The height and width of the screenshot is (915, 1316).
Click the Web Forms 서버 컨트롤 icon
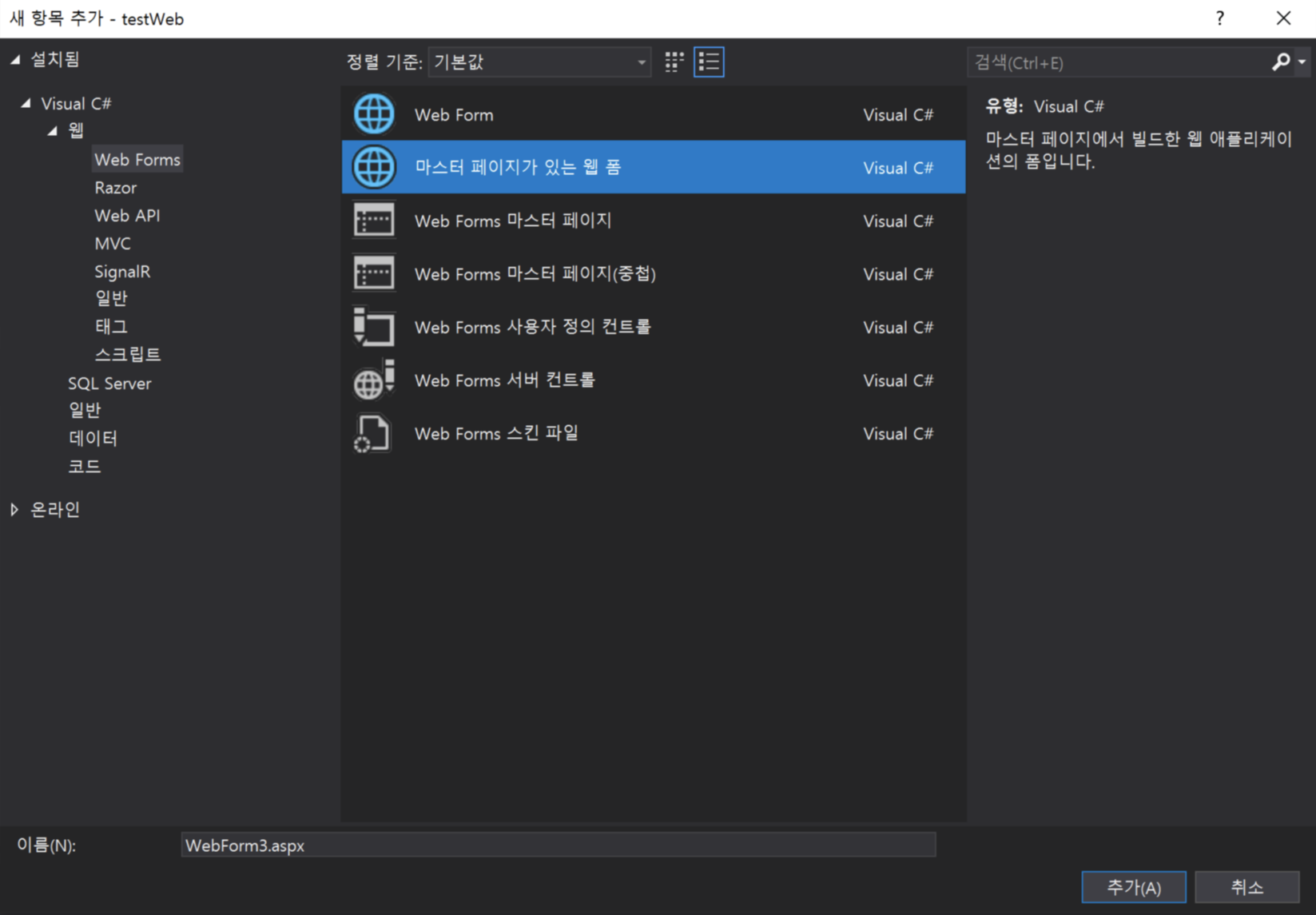374,380
